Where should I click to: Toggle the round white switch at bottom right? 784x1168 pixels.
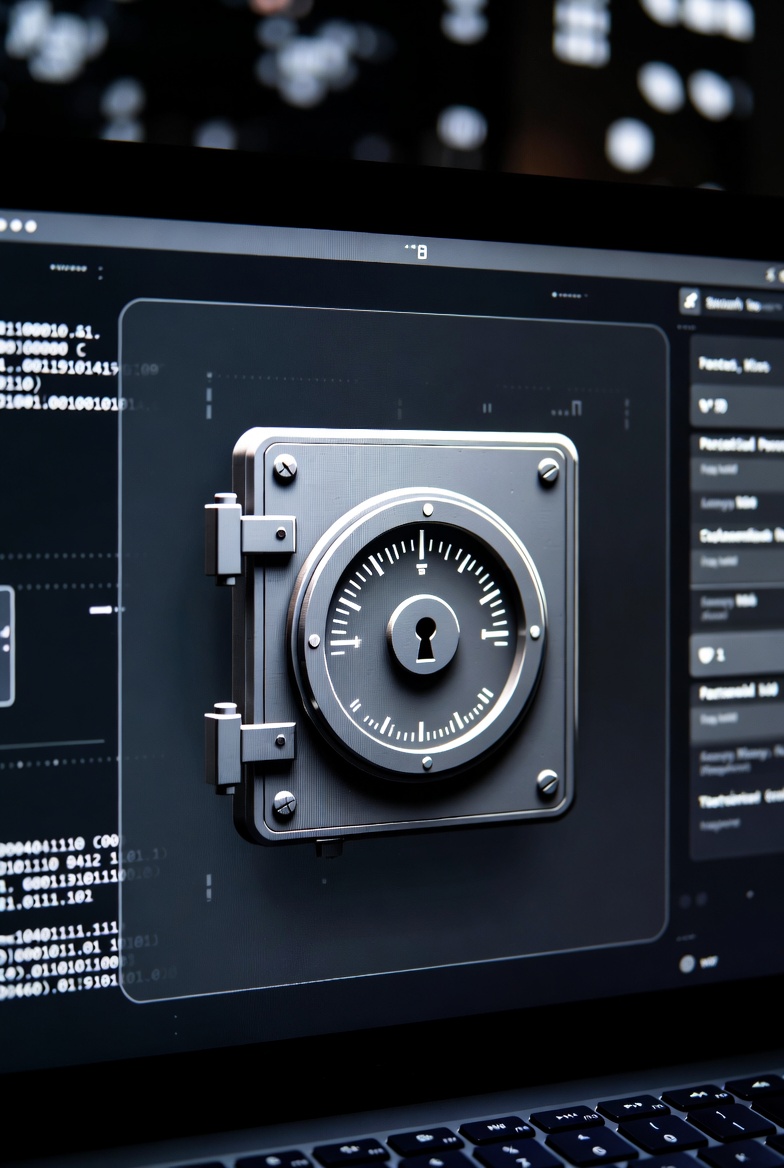coord(687,964)
